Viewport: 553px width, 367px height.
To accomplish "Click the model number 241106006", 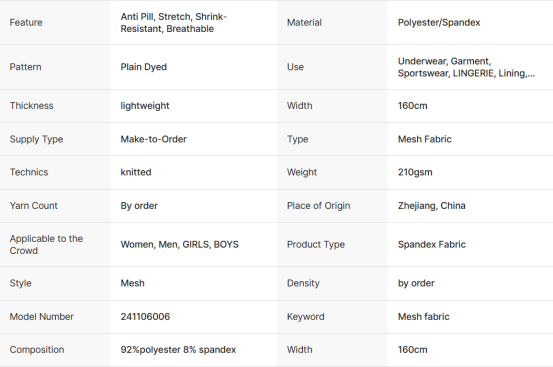I will point(145,317).
